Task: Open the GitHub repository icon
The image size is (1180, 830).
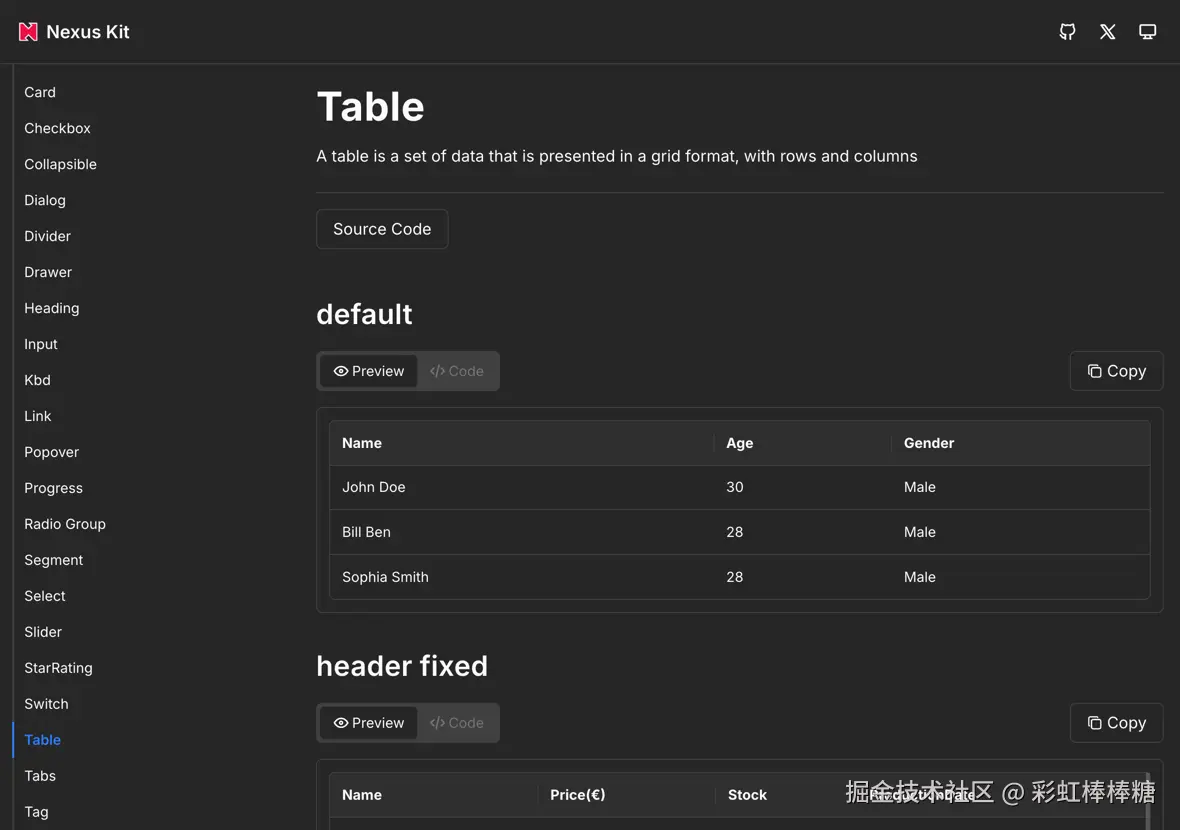Action: (1067, 32)
